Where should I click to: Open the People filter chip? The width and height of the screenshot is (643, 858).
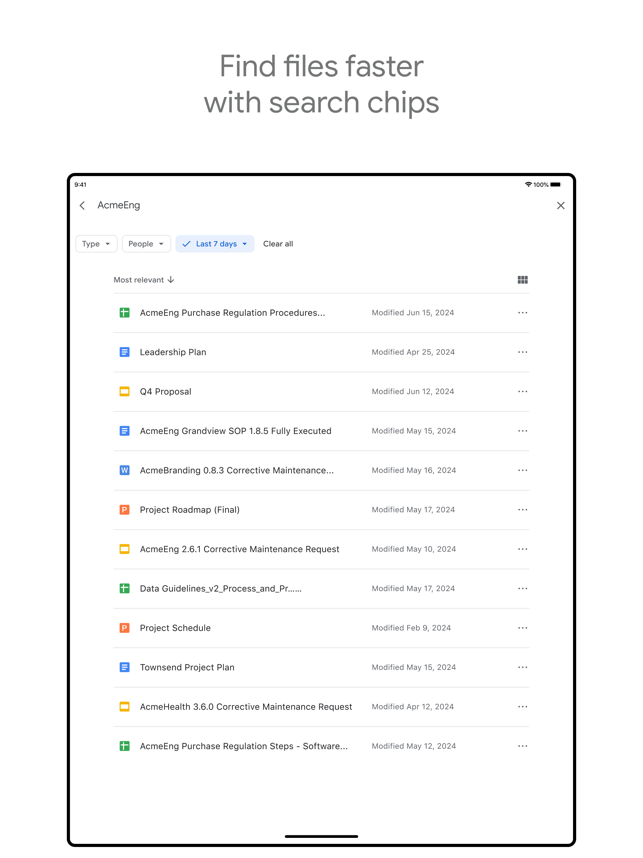click(146, 244)
